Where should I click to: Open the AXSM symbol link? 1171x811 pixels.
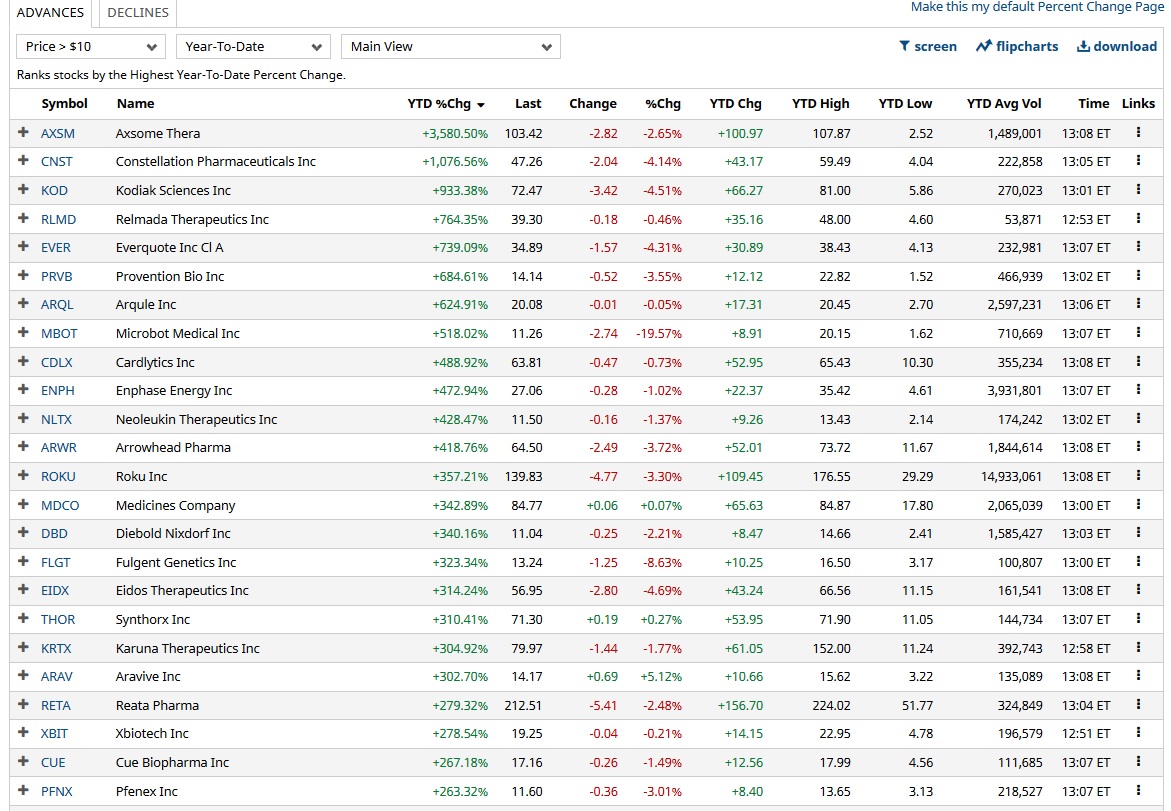[58, 134]
